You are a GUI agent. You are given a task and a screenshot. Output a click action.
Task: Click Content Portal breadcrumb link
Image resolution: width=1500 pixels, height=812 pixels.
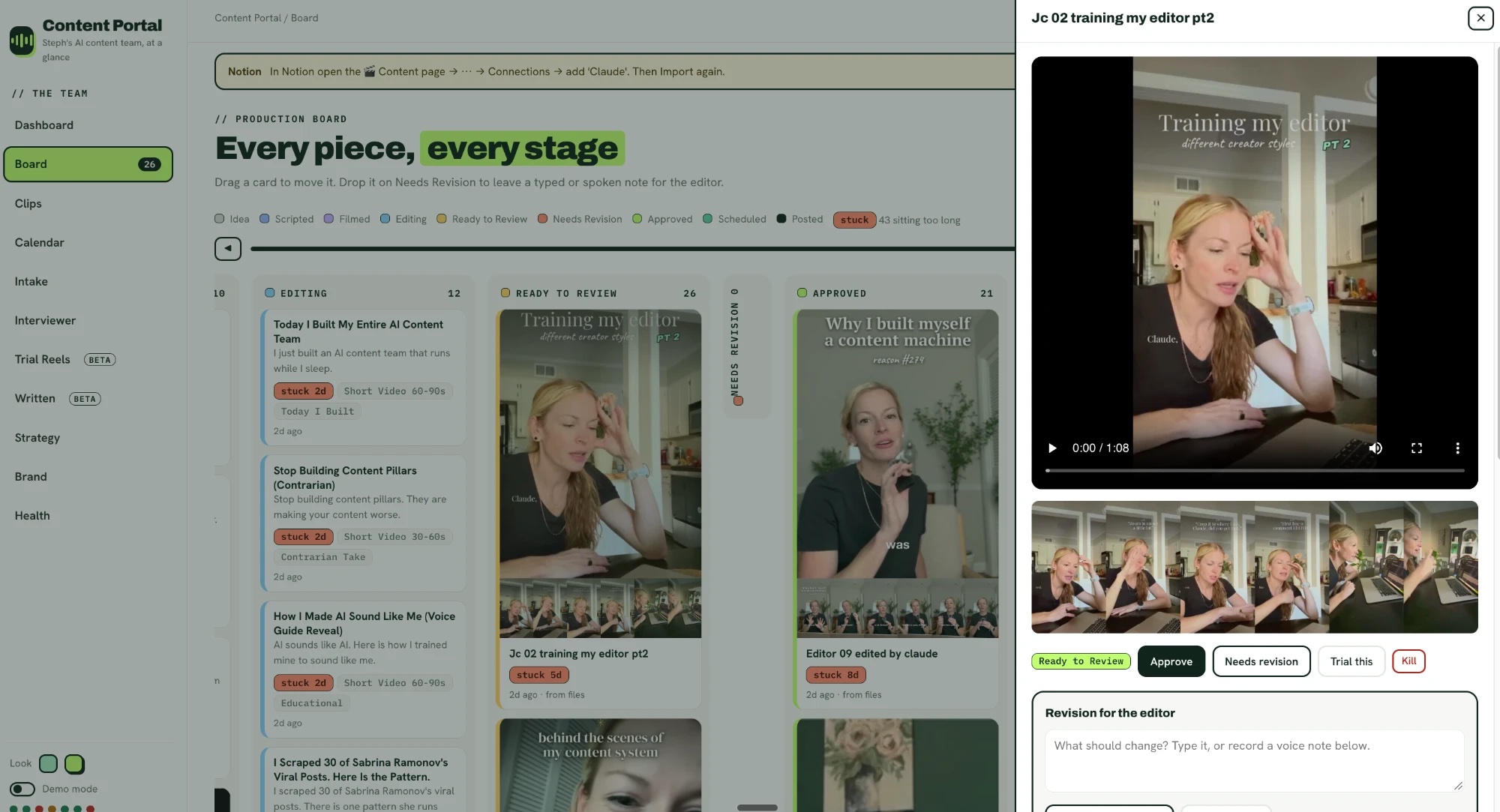click(x=247, y=18)
